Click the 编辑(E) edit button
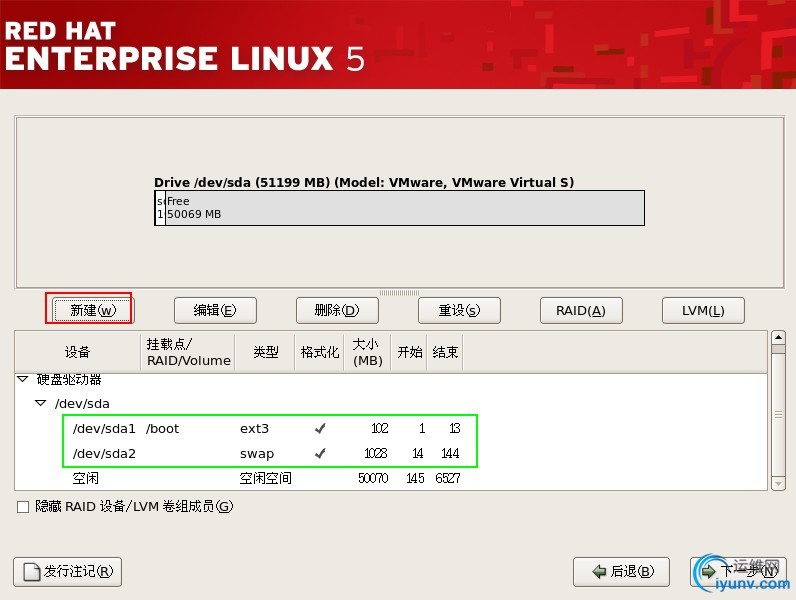This screenshot has height=600, width=796. [215, 310]
